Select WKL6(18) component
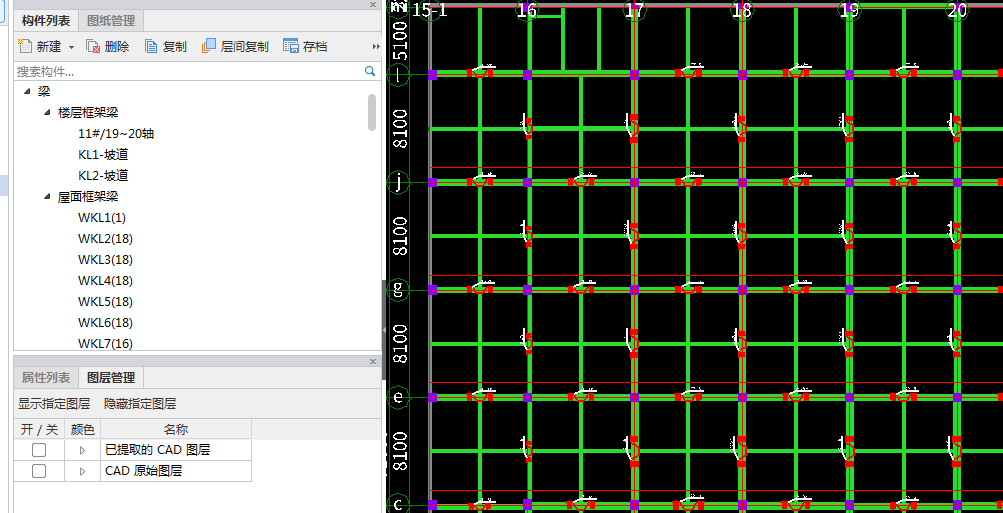This screenshot has height=513, width=1003. tap(106, 322)
